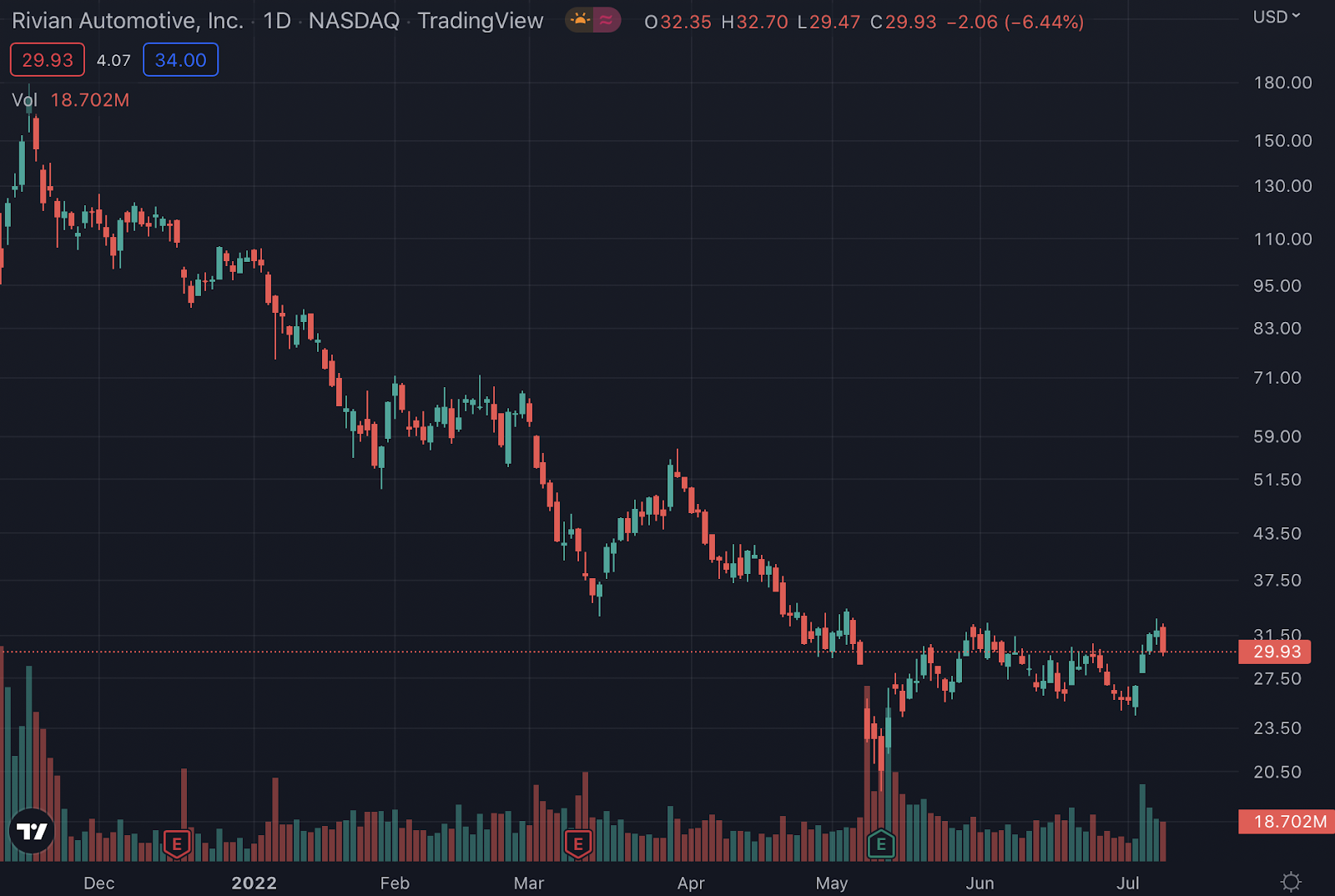Click the green May earnings marker E

881,844
